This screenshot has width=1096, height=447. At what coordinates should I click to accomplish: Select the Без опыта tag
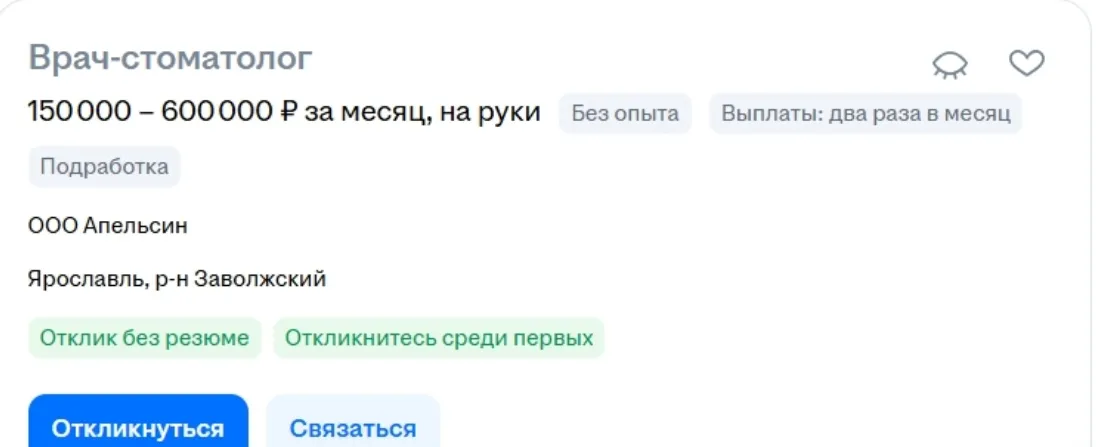tap(625, 113)
